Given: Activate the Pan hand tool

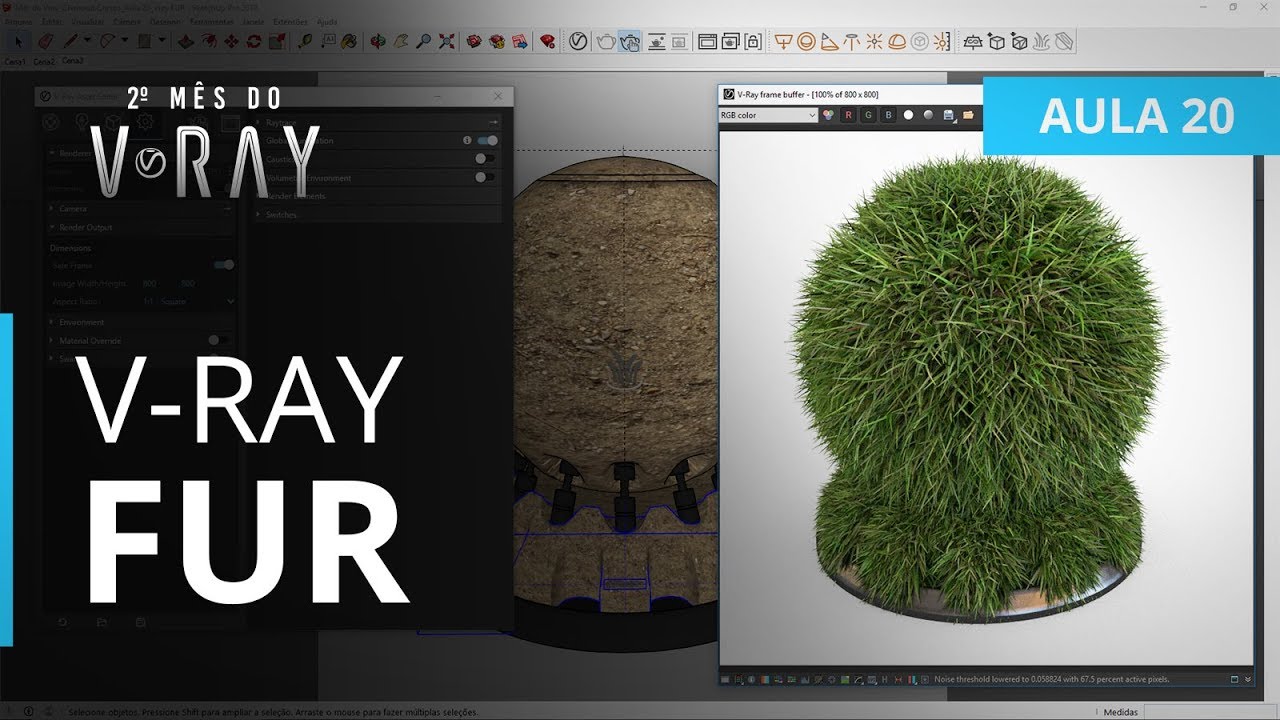Looking at the screenshot, I should (401, 42).
